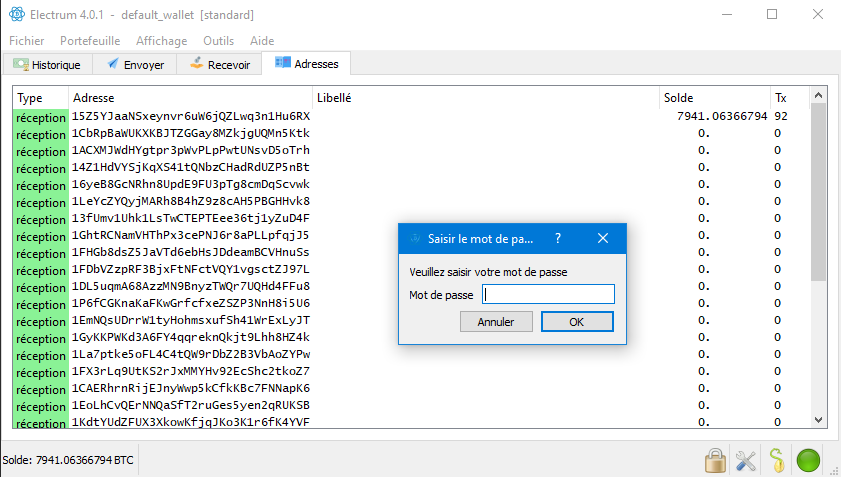The height and width of the screenshot is (477, 841).
Task: Open the Outils menu
Action: tap(218, 41)
